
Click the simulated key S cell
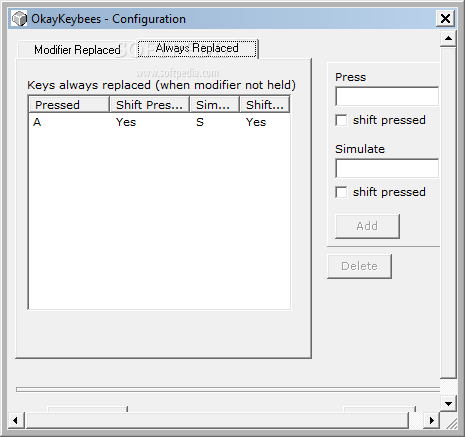200,122
